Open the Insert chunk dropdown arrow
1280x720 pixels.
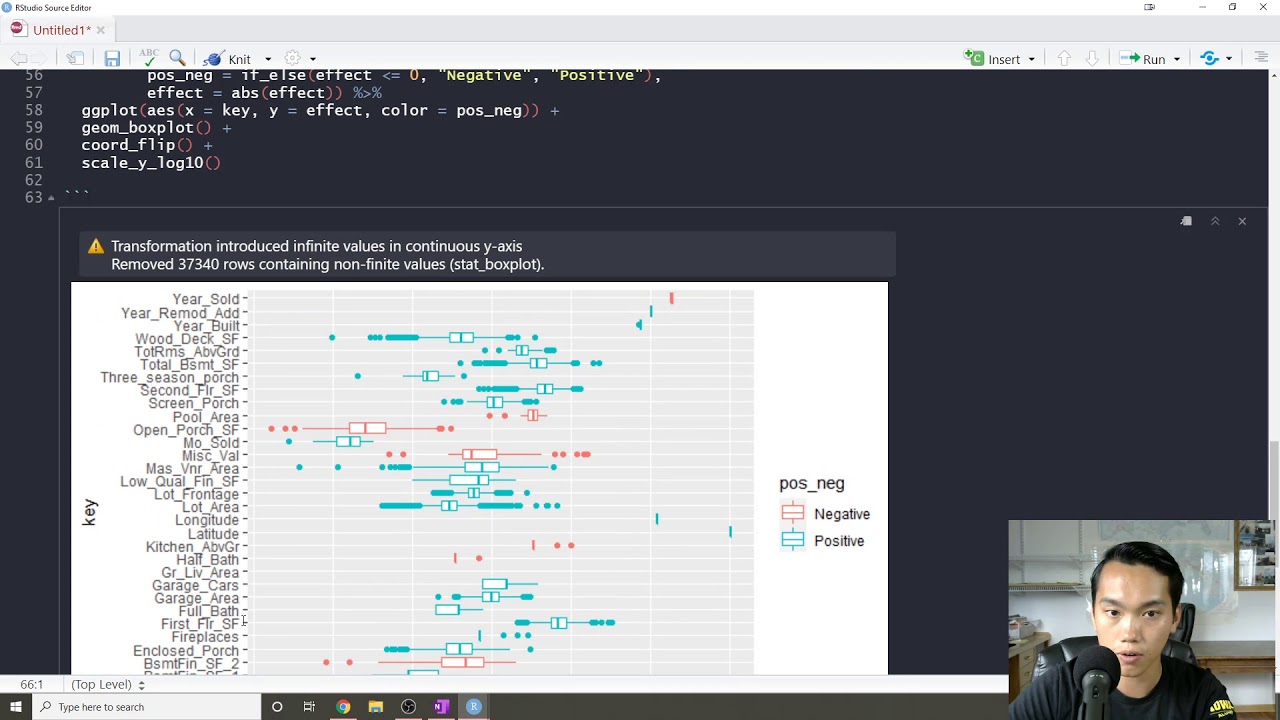(1031, 59)
